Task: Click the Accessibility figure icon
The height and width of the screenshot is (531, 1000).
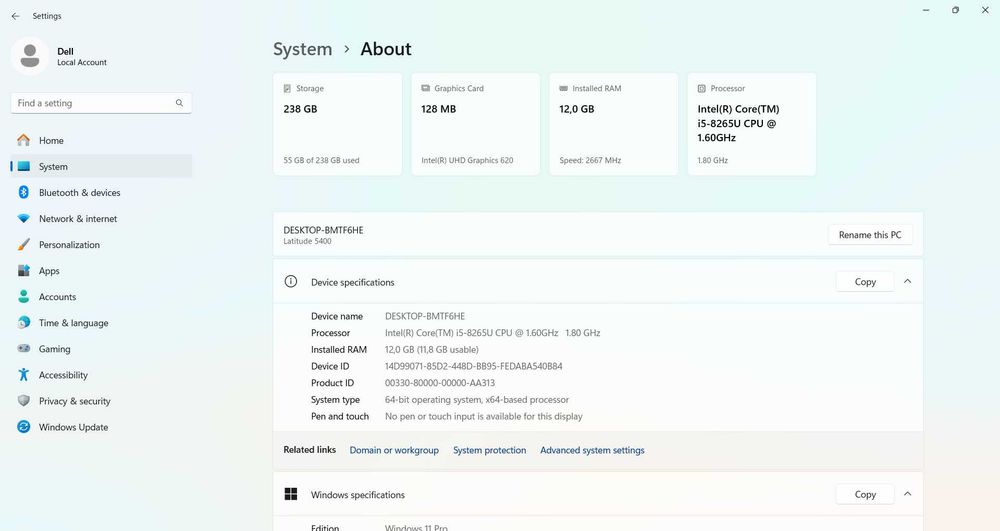Action: (24, 375)
